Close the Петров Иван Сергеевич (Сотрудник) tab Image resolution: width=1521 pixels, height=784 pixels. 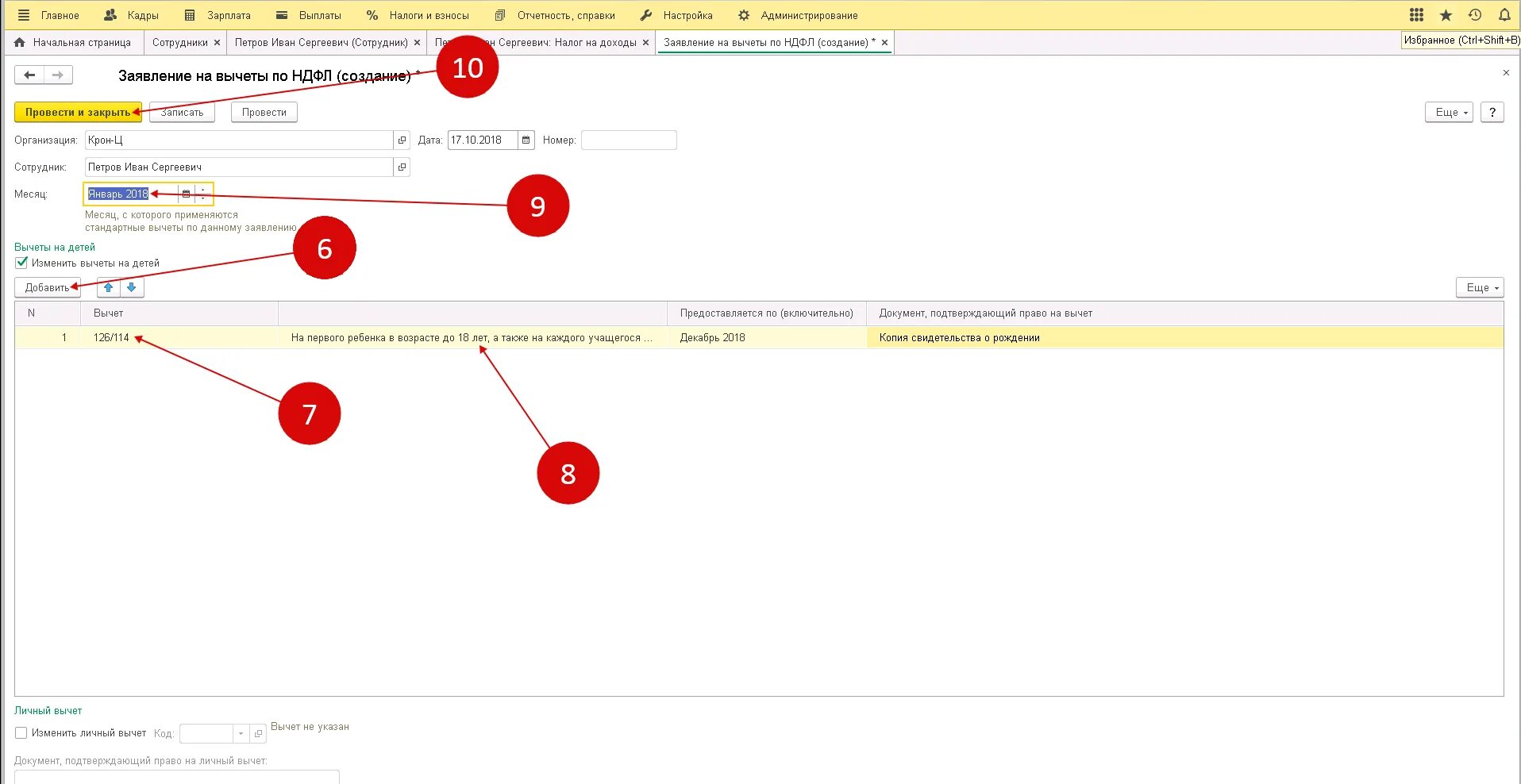coord(417,43)
